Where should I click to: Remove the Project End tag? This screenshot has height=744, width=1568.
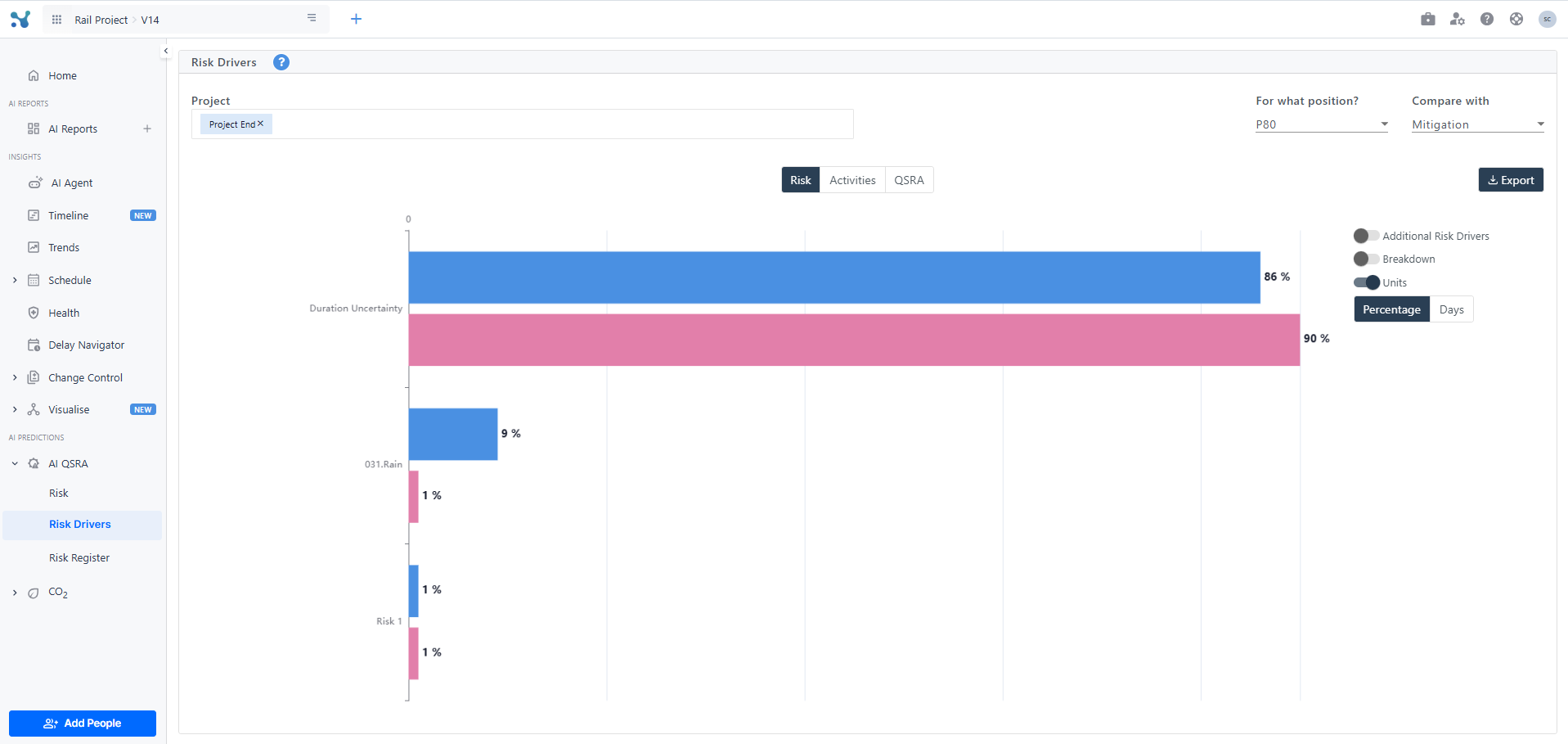point(261,124)
